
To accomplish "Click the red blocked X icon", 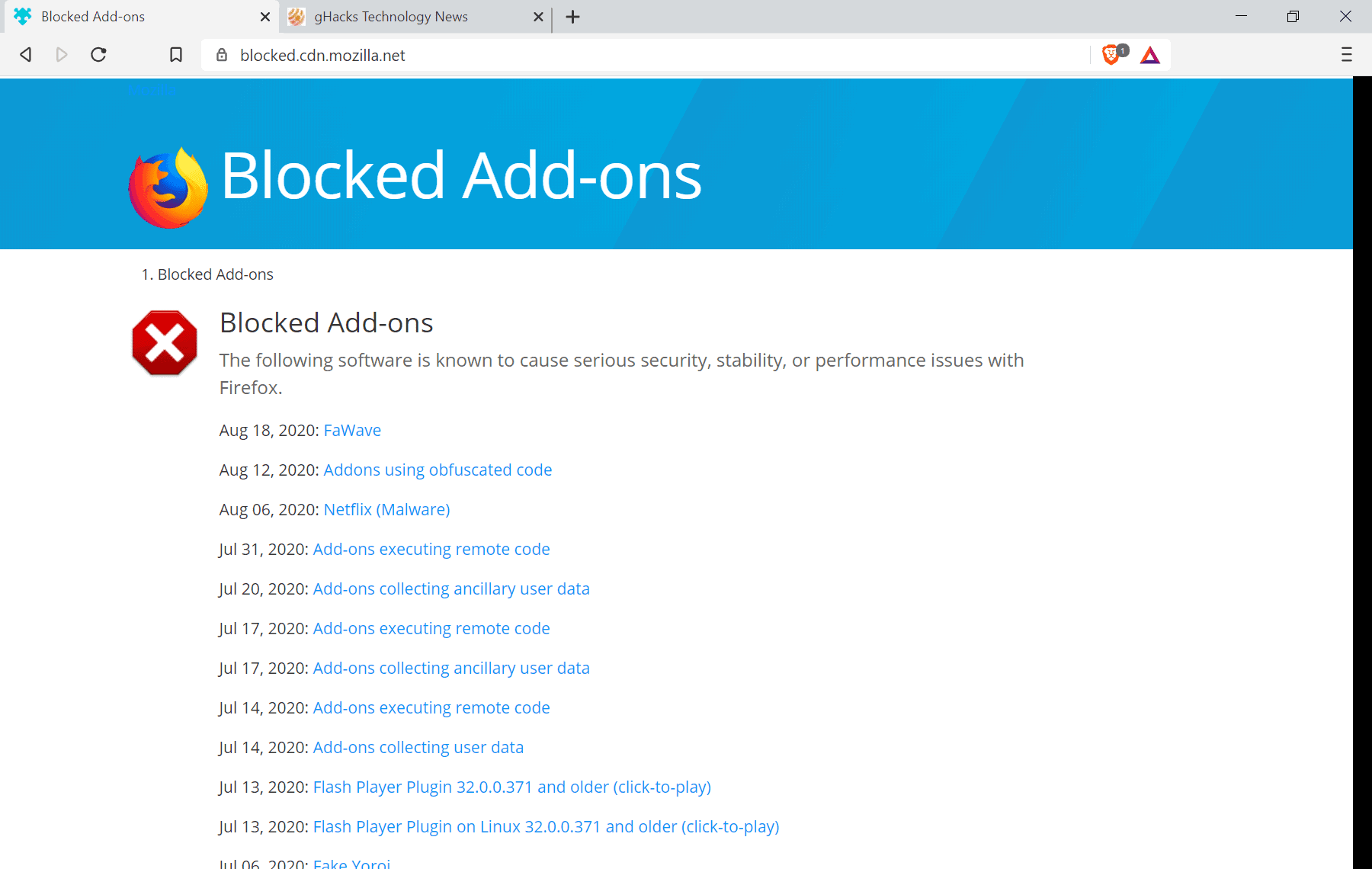I will [165, 343].
